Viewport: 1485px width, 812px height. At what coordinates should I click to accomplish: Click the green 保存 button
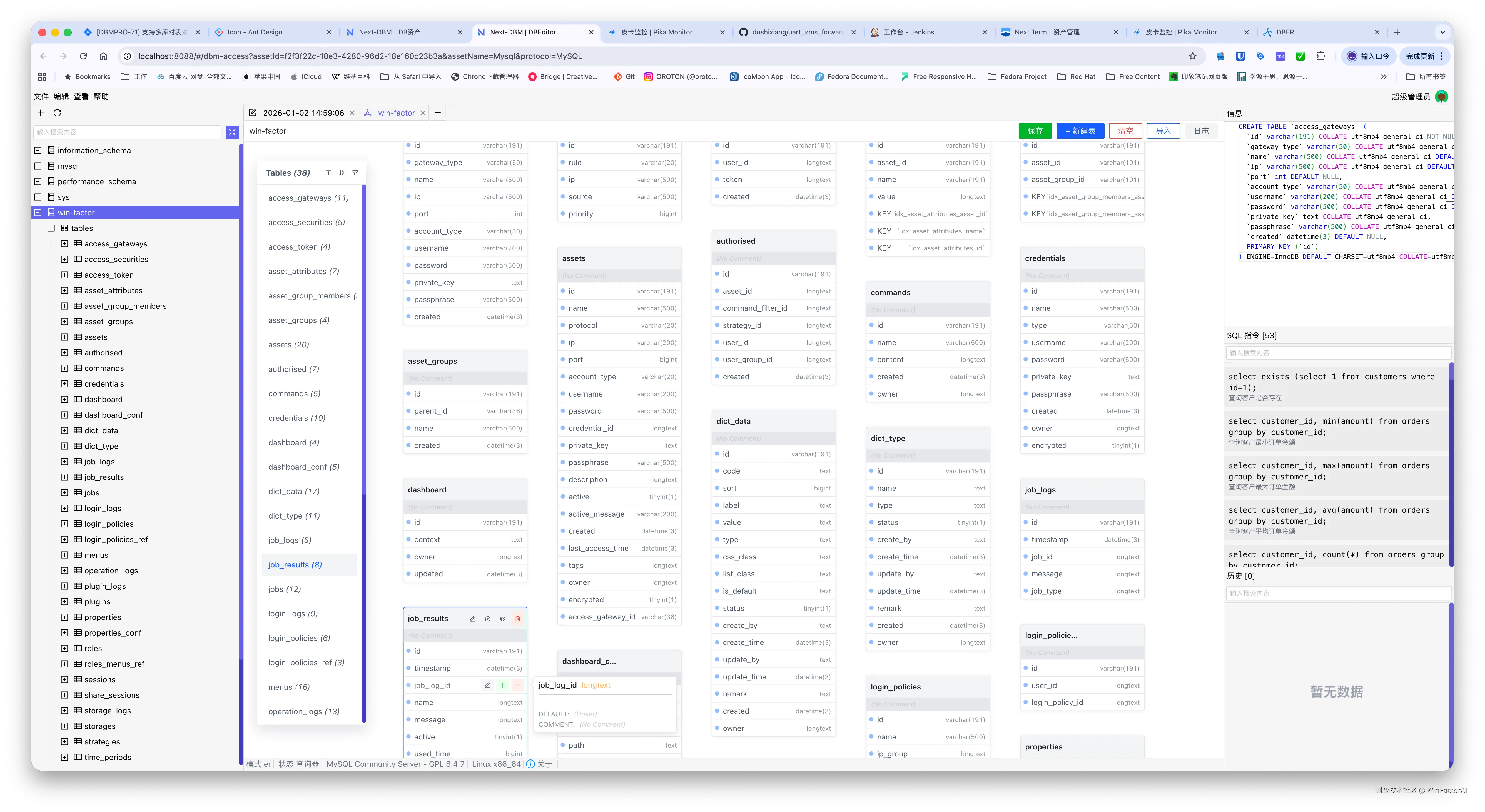[1035, 131]
